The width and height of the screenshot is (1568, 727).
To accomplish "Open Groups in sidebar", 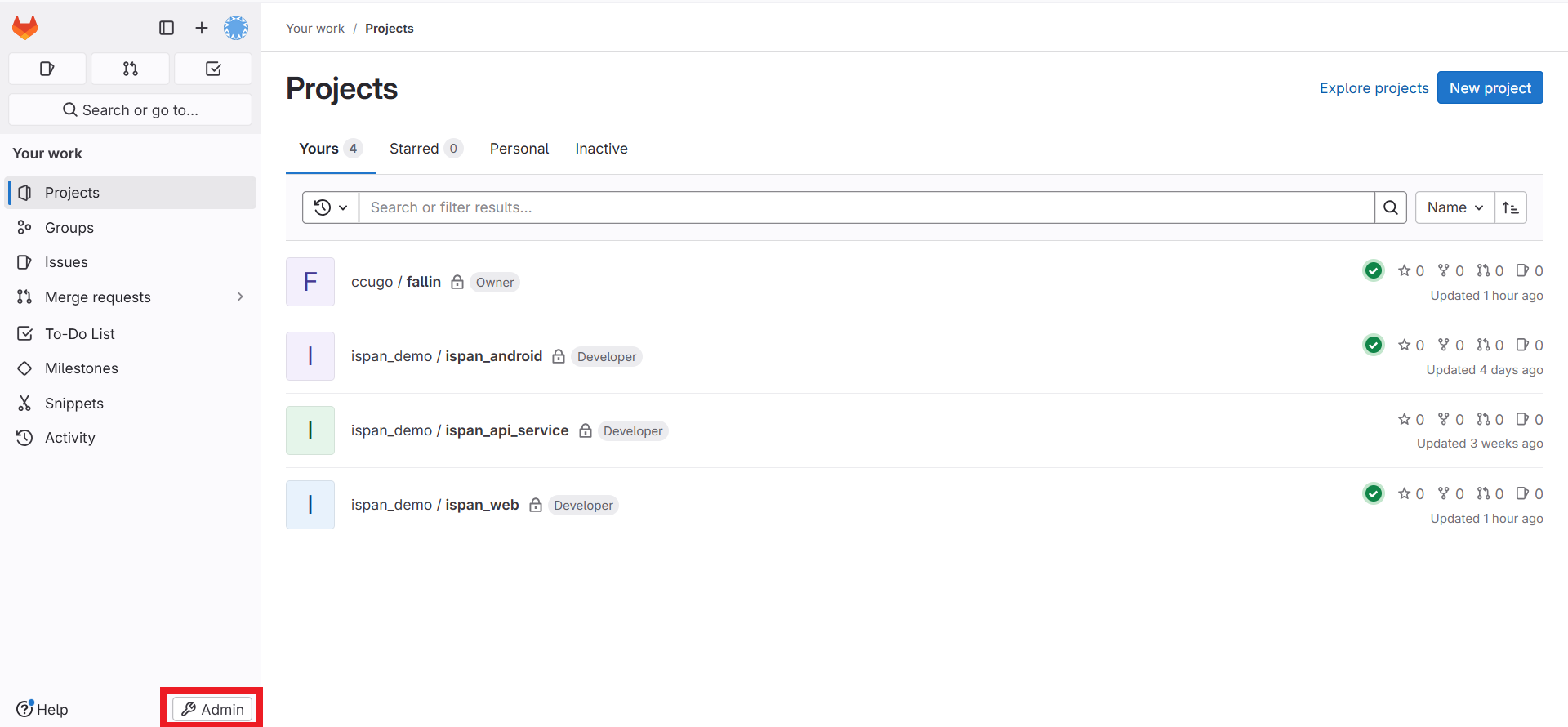I will coord(131,228).
